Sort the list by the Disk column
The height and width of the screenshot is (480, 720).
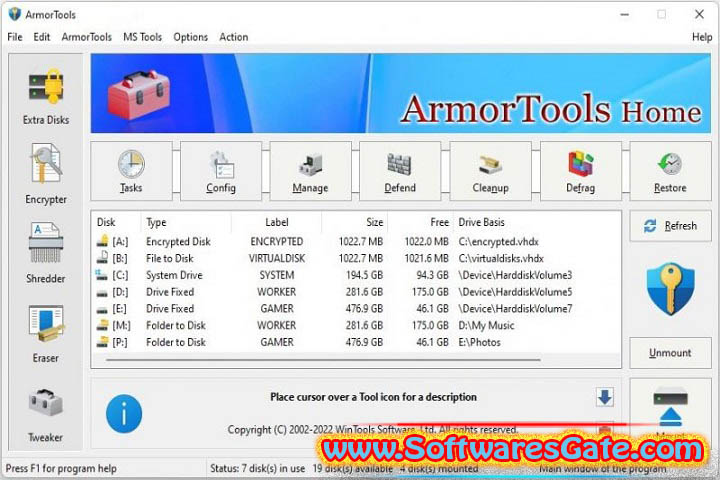pos(106,222)
